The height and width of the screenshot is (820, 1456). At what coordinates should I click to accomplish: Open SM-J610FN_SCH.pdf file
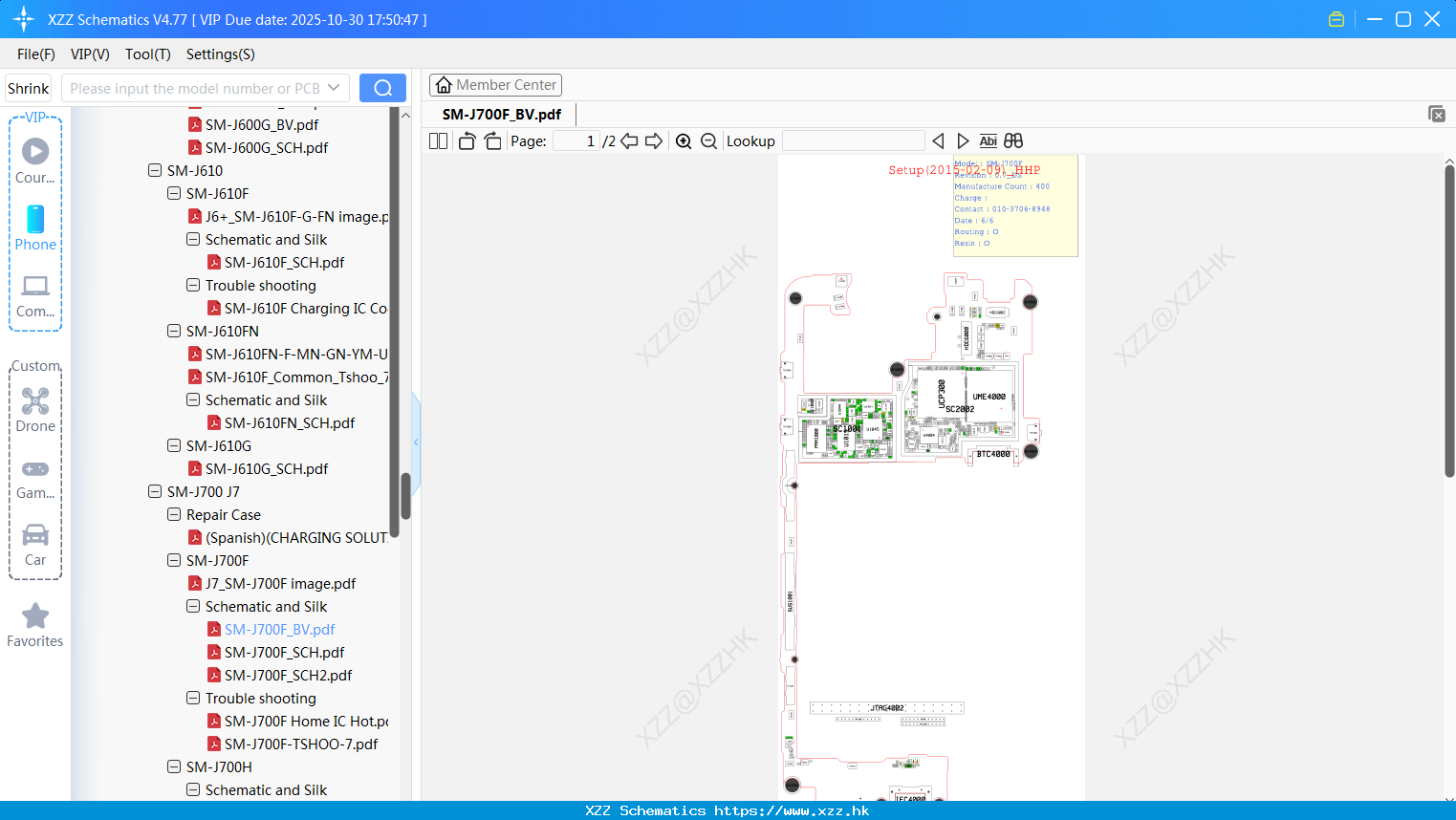pyautogui.click(x=281, y=422)
